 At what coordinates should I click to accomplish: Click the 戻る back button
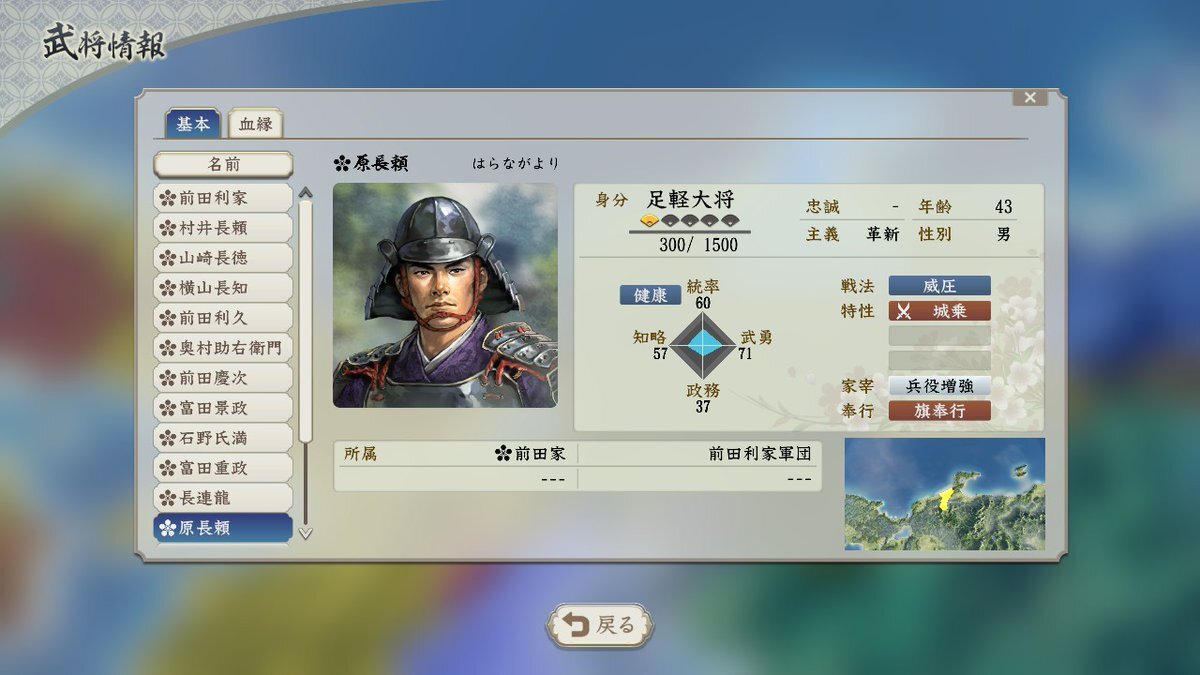click(x=600, y=626)
